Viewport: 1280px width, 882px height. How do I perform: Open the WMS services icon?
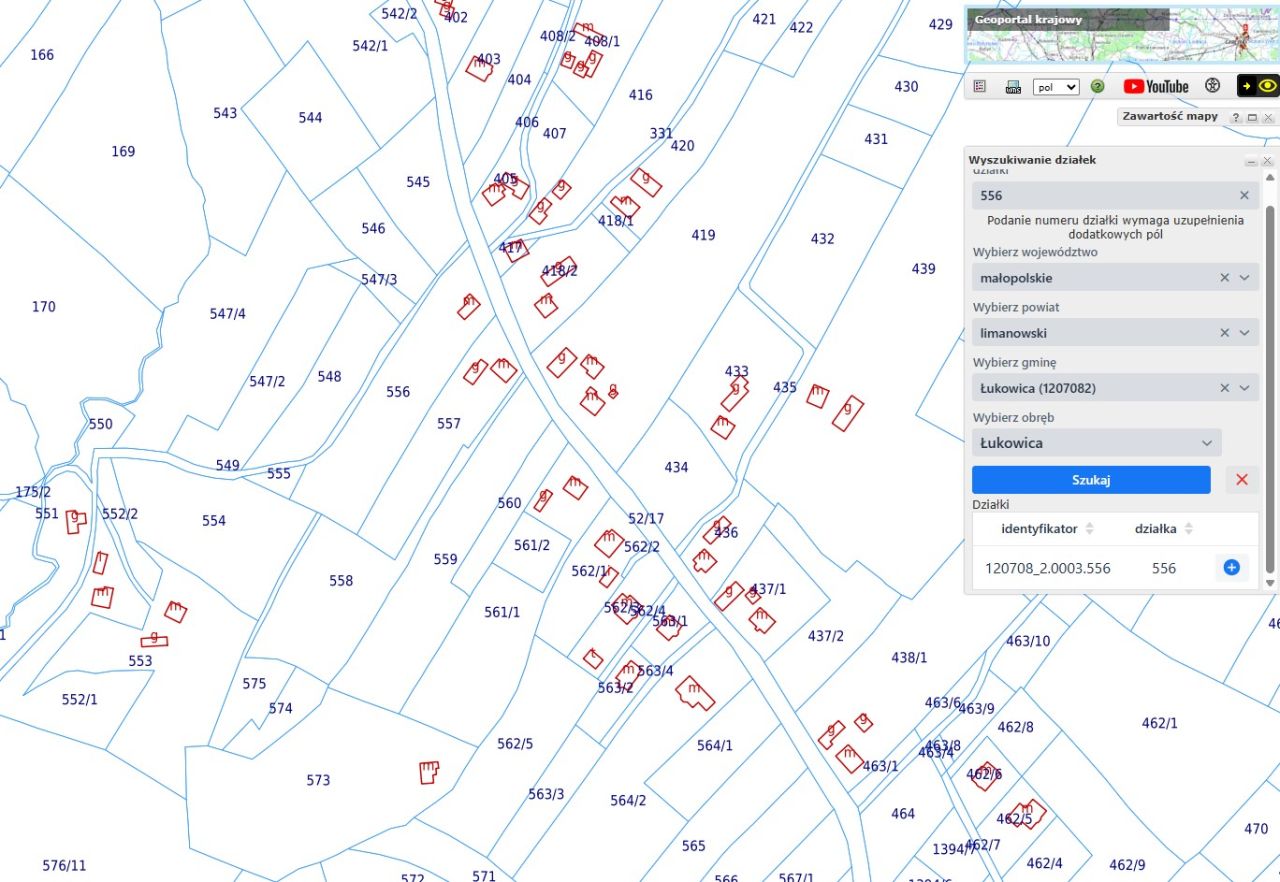tap(1013, 86)
